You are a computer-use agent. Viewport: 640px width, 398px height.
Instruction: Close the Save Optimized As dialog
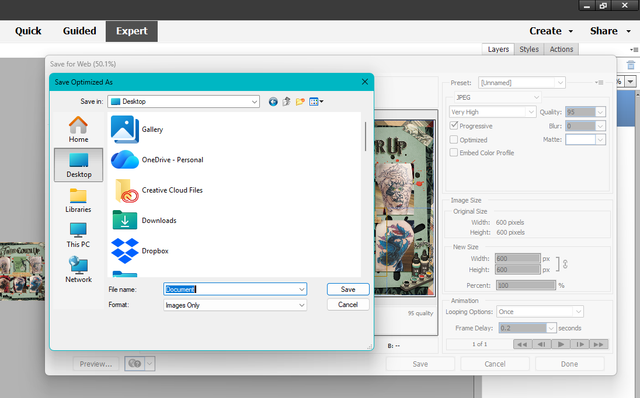pos(365,82)
